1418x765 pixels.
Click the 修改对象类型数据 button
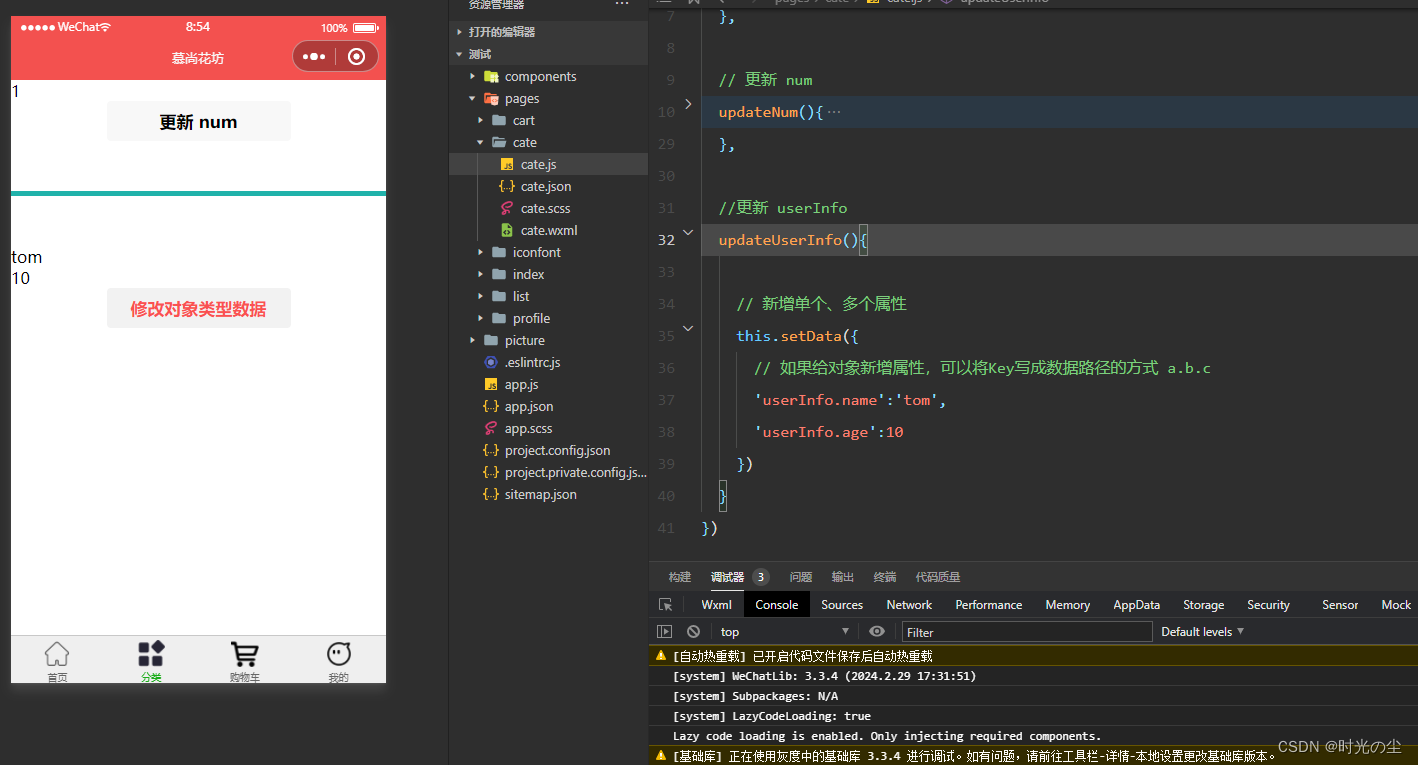point(199,308)
